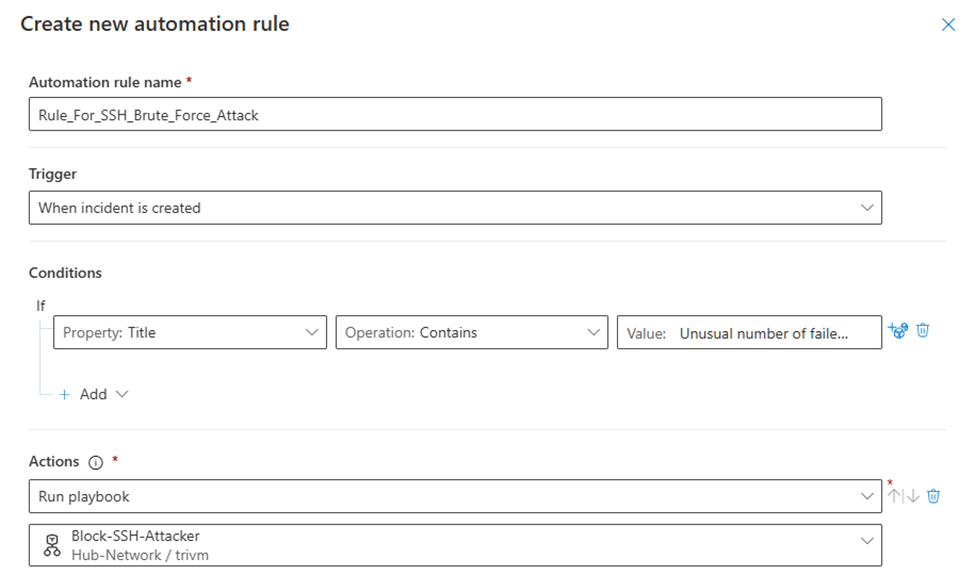
Task: Open the Operation: Contains dropdown
Action: click(472, 332)
